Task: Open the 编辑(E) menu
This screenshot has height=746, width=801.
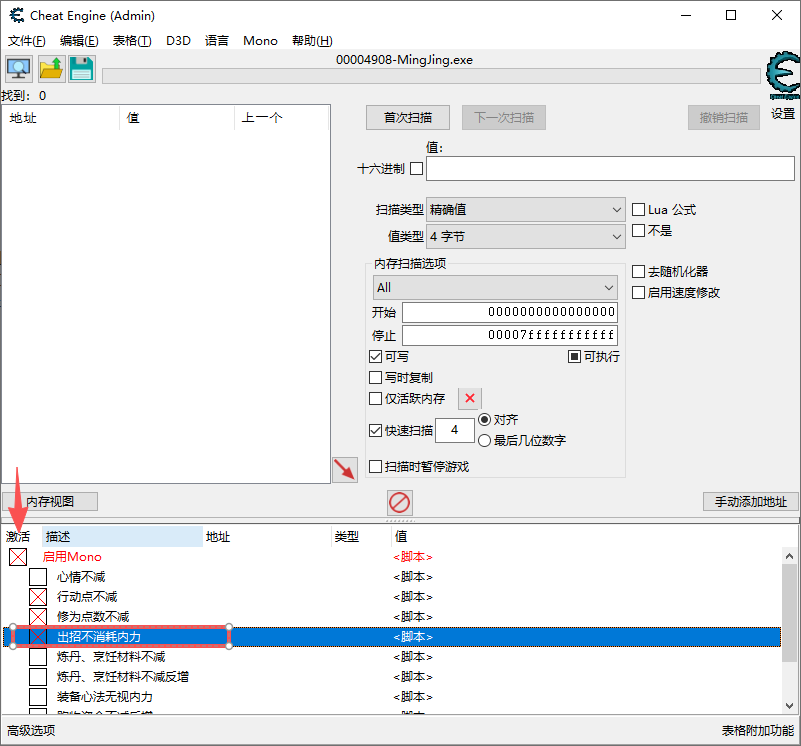Action: (x=79, y=40)
